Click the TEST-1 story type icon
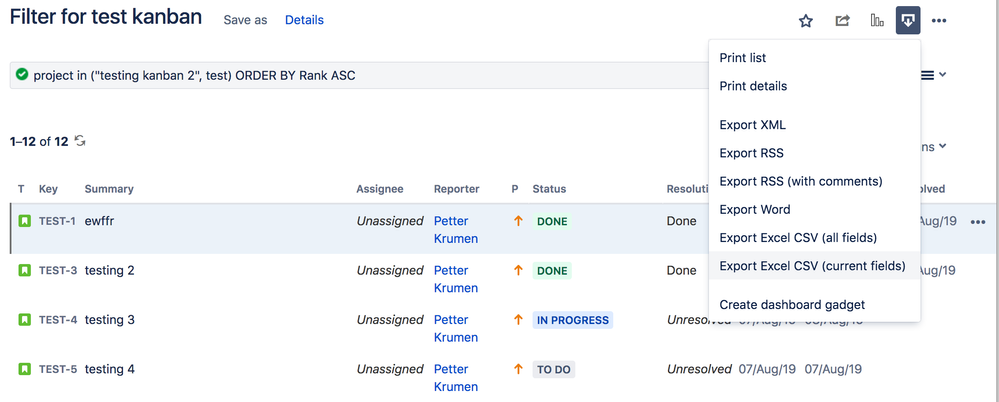This screenshot has height=402, width=999. [24, 221]
